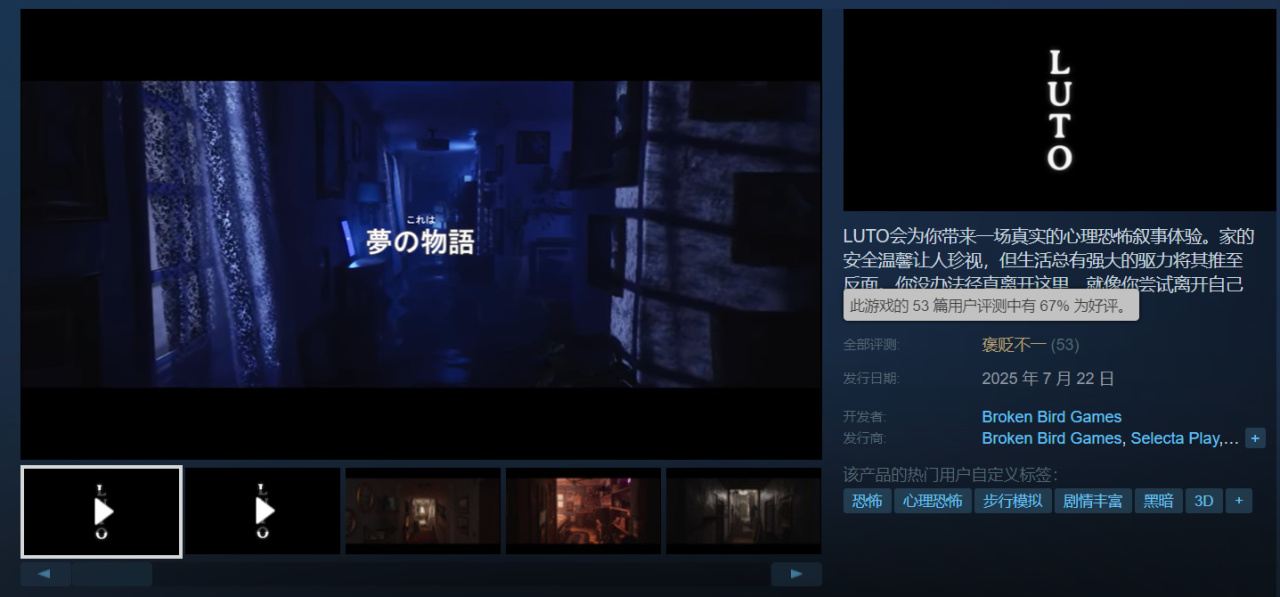Play the second LUTO trailer thumbnail
The height and width of the screenshot is (597, 1280).
tap(263, 511)
